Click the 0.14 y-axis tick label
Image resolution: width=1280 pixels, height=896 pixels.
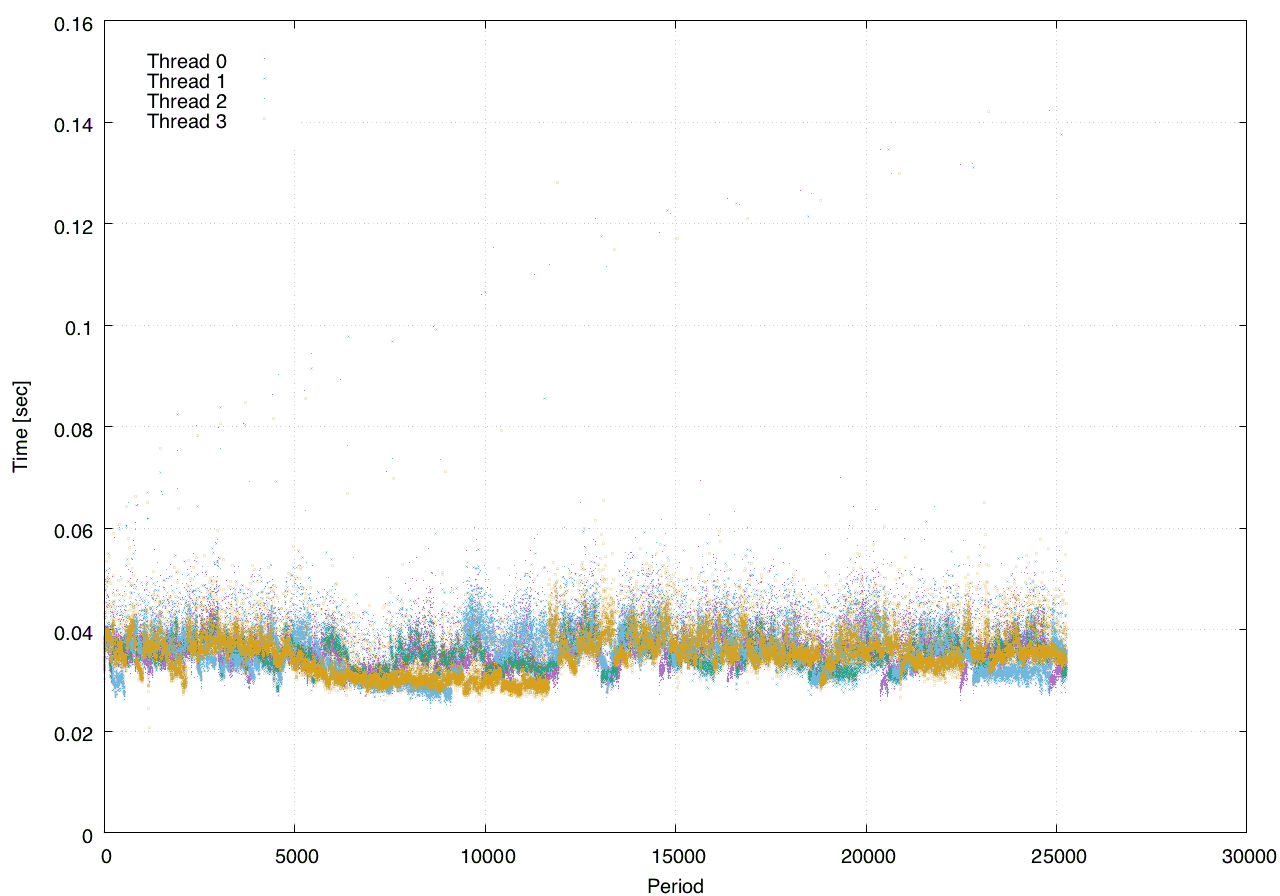tap(73, 123)
